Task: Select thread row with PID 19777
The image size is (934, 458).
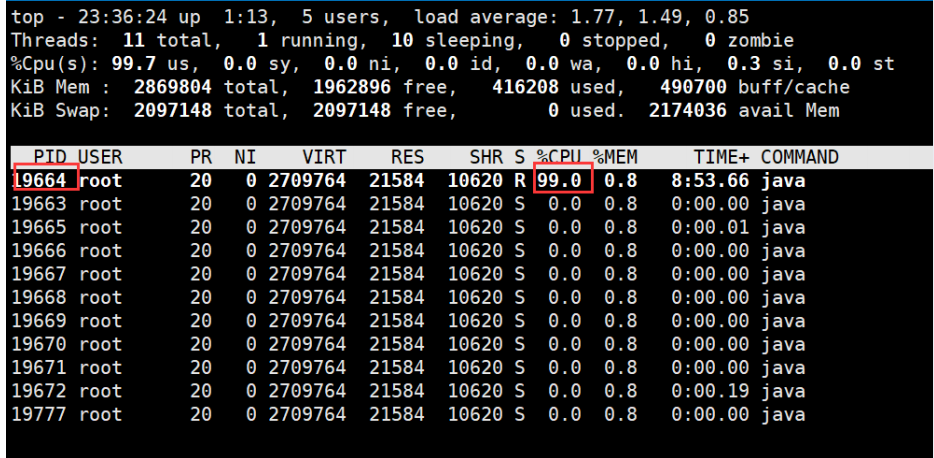Action: pyautogui.click(x=409, y=415)
